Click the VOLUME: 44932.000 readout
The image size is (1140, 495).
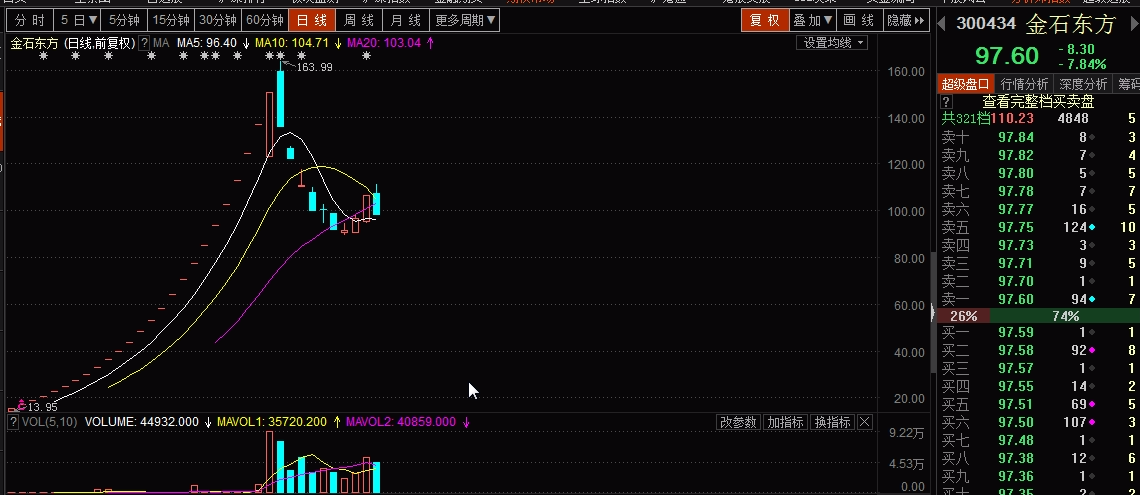(x=141, y=422)
